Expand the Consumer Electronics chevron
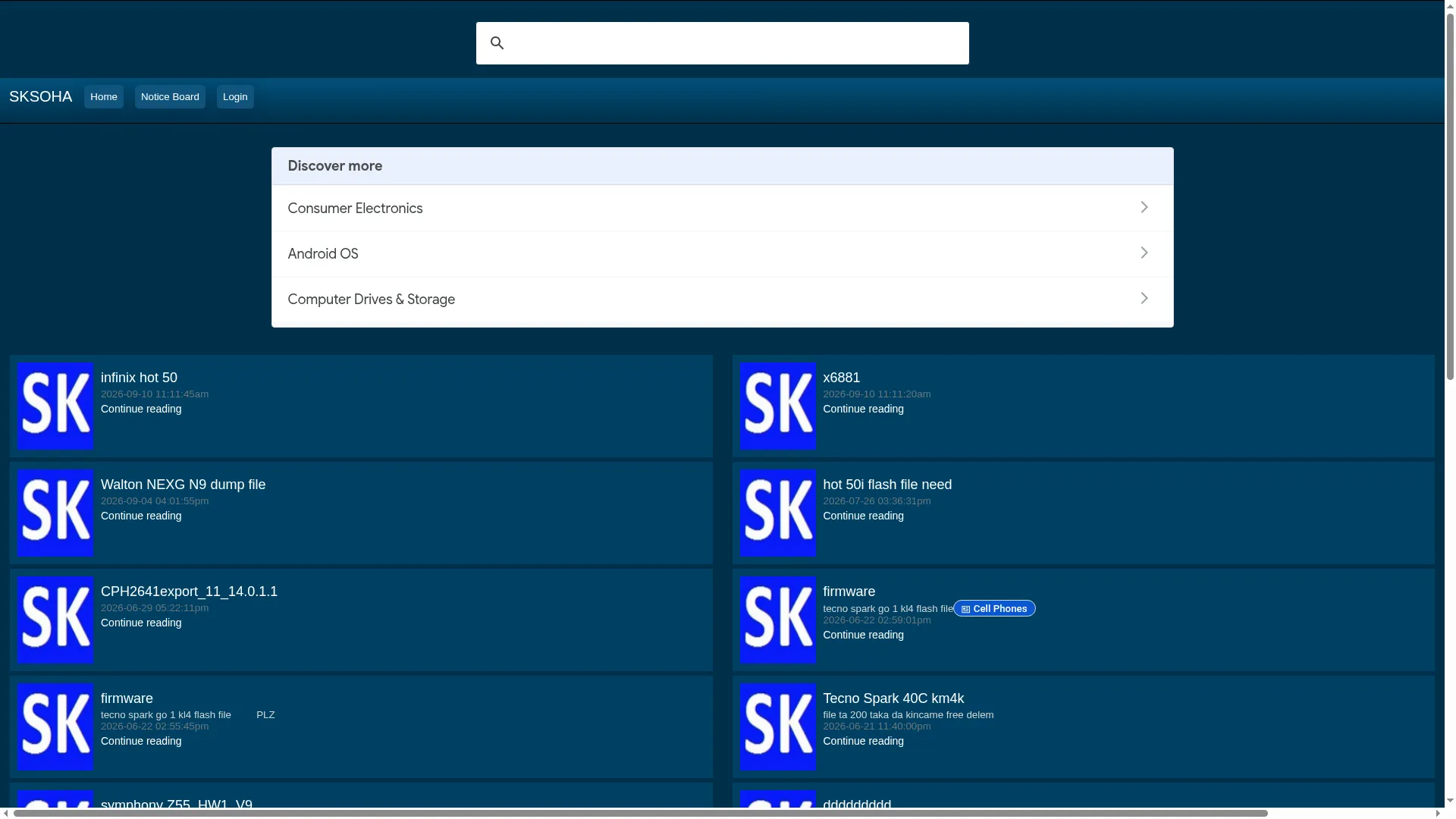1456x819 pixels. click(1144, 207)
